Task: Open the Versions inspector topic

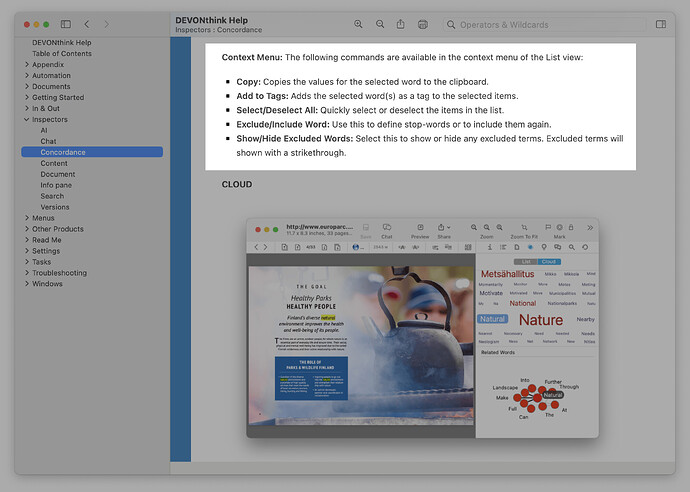Action: 55,207
